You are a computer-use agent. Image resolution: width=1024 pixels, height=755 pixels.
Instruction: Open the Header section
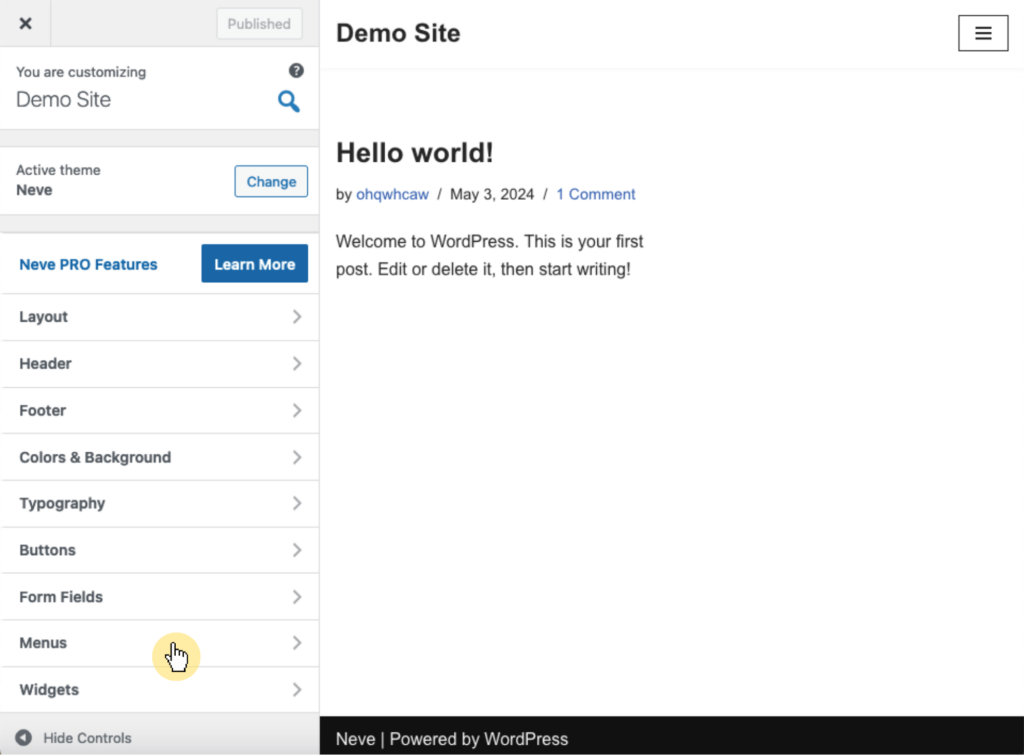160,364
